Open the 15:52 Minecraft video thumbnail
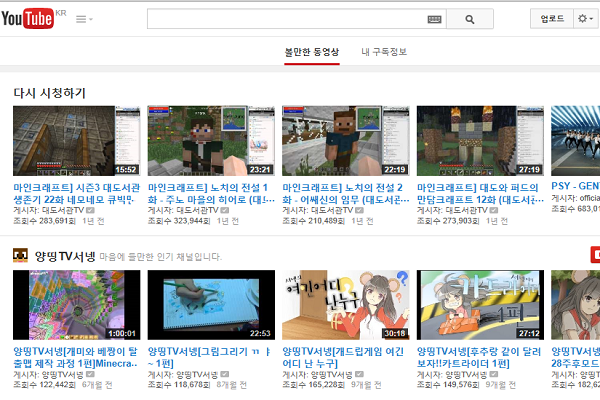600x400 pixels. (77, 141)
